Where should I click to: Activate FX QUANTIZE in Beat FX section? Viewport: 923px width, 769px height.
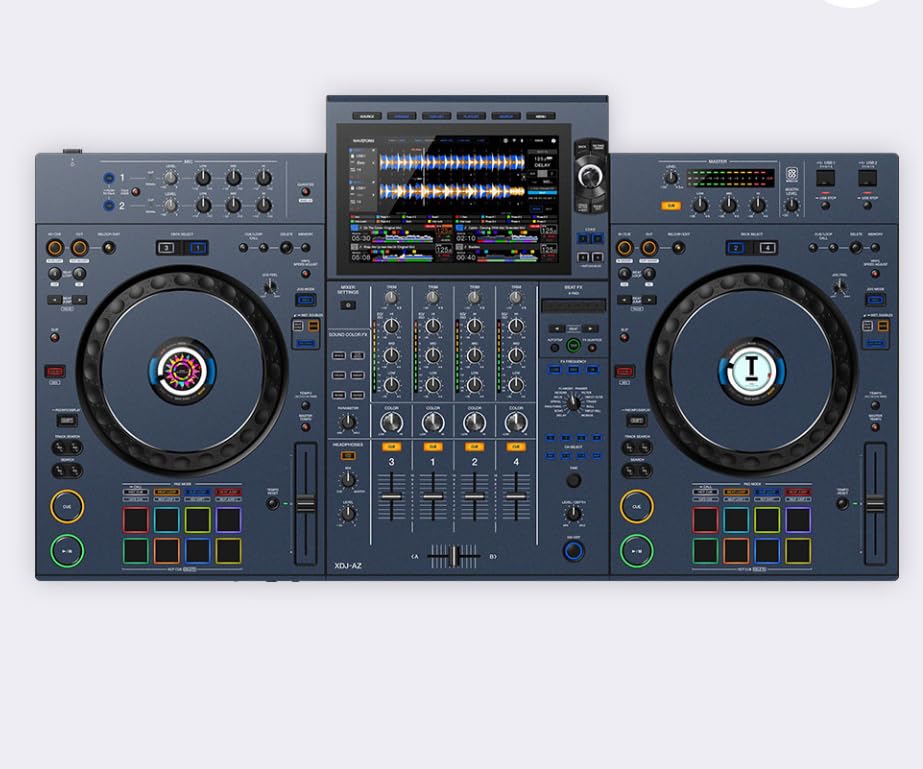[x=592, y=347]
